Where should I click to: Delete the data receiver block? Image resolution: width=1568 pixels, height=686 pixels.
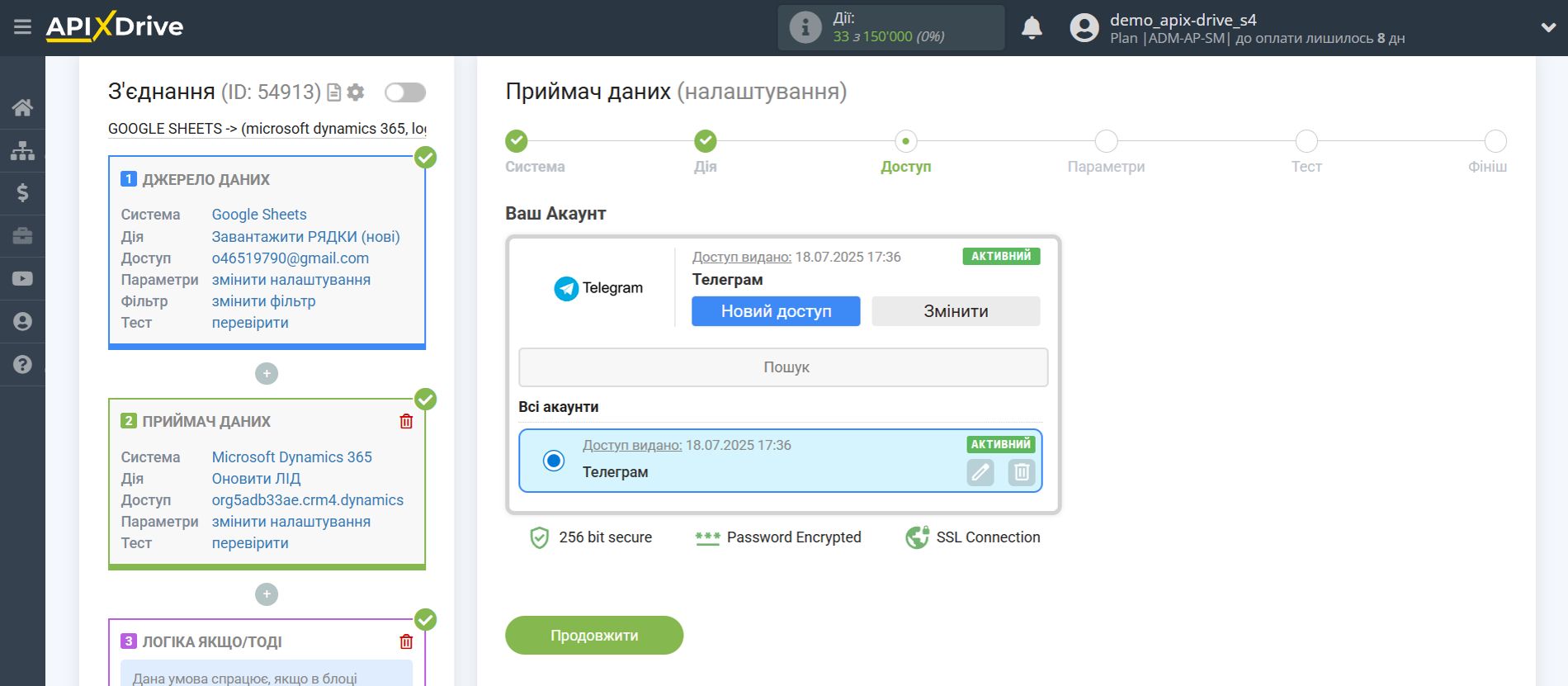point(406,421)
